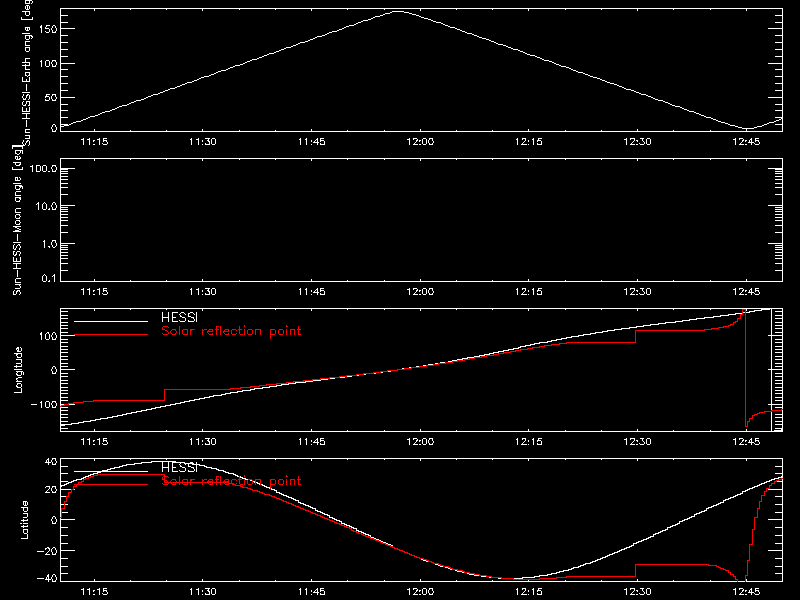Click the 11:15 time label under Longitude plot
Screen dimensions: 800x600
click(x=94, y=441)
